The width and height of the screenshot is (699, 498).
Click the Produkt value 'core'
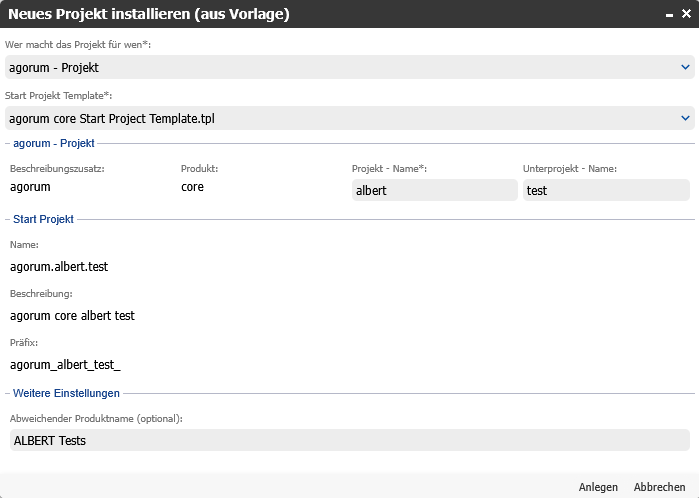click(x=192, y=187)
